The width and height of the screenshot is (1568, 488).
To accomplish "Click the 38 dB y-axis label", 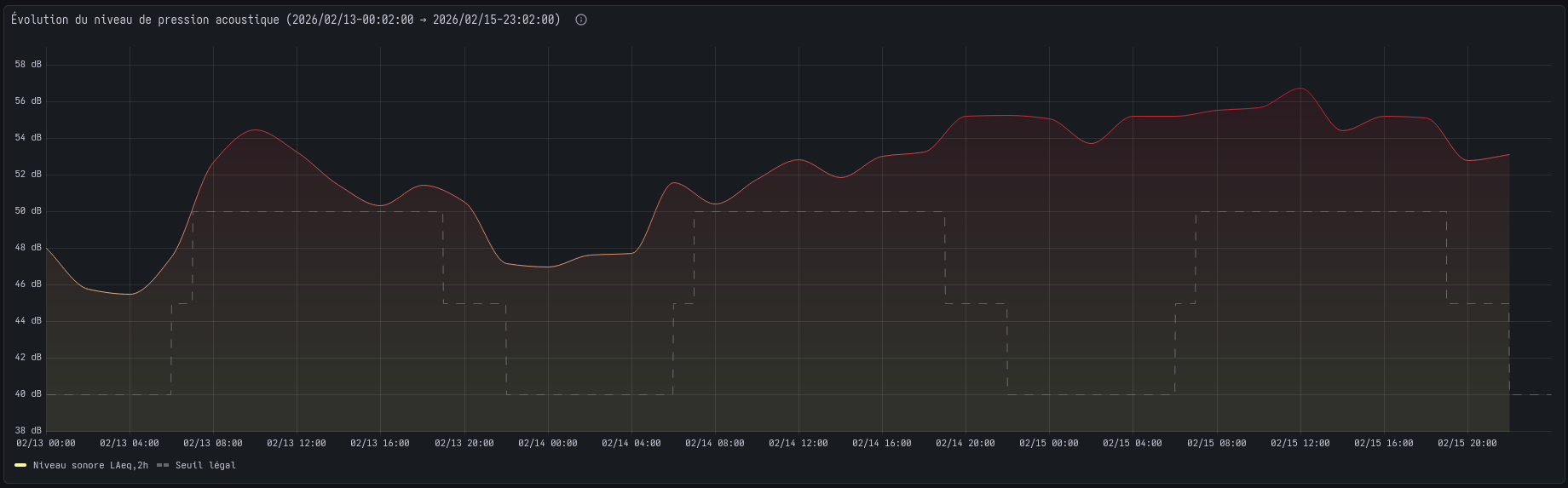I will coord(28,431).
